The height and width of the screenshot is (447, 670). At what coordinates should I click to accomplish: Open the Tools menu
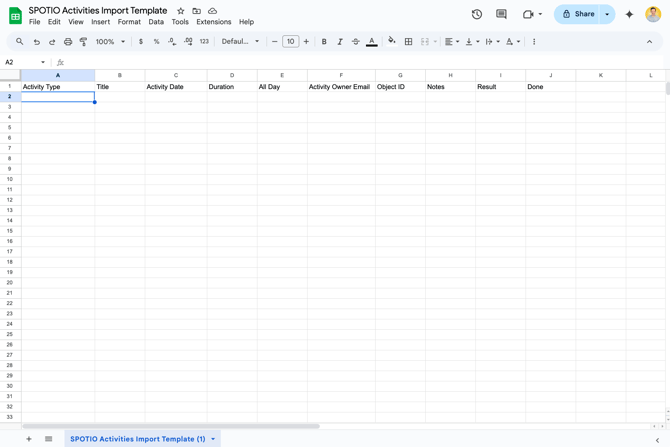pos(180,22)
